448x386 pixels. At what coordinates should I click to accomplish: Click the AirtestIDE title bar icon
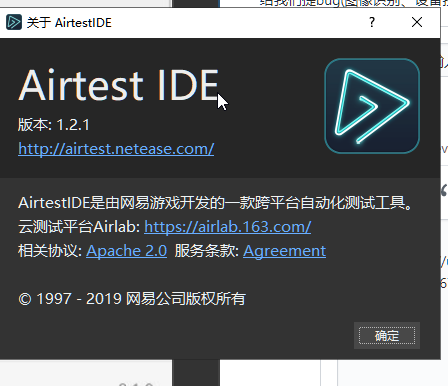(x=14, y=22)
